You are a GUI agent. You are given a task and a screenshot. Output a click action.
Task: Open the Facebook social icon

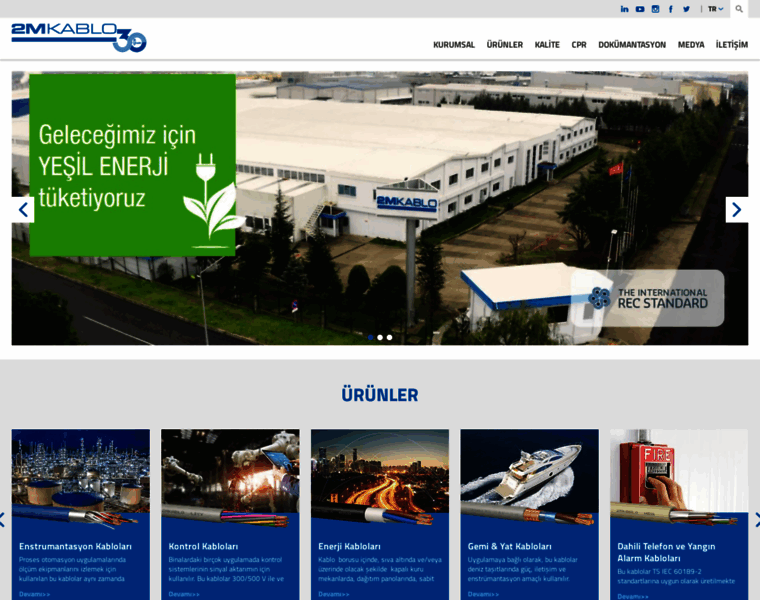(x=671, y=9)
